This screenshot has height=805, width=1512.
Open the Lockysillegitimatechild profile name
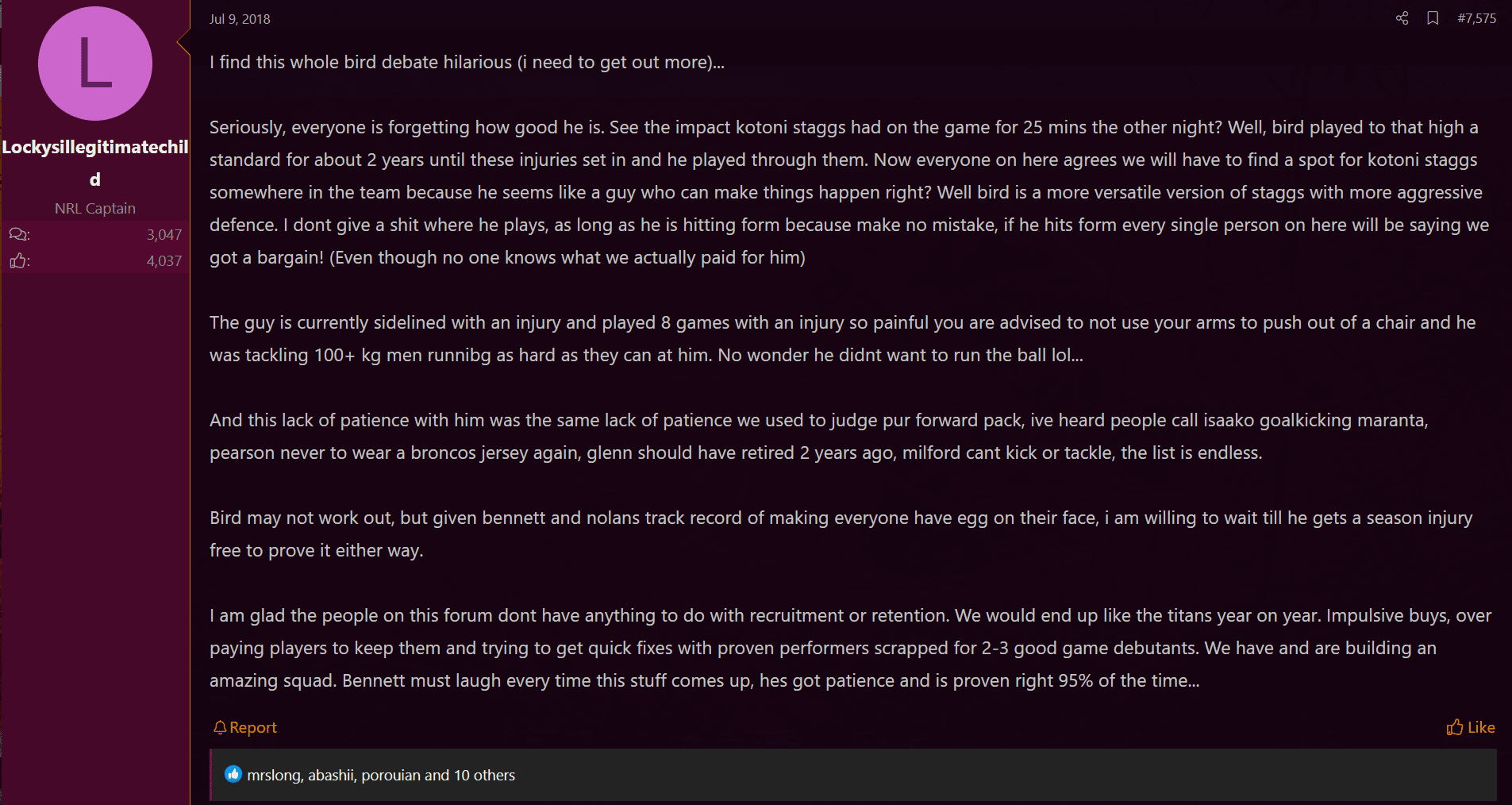[95, 163]
